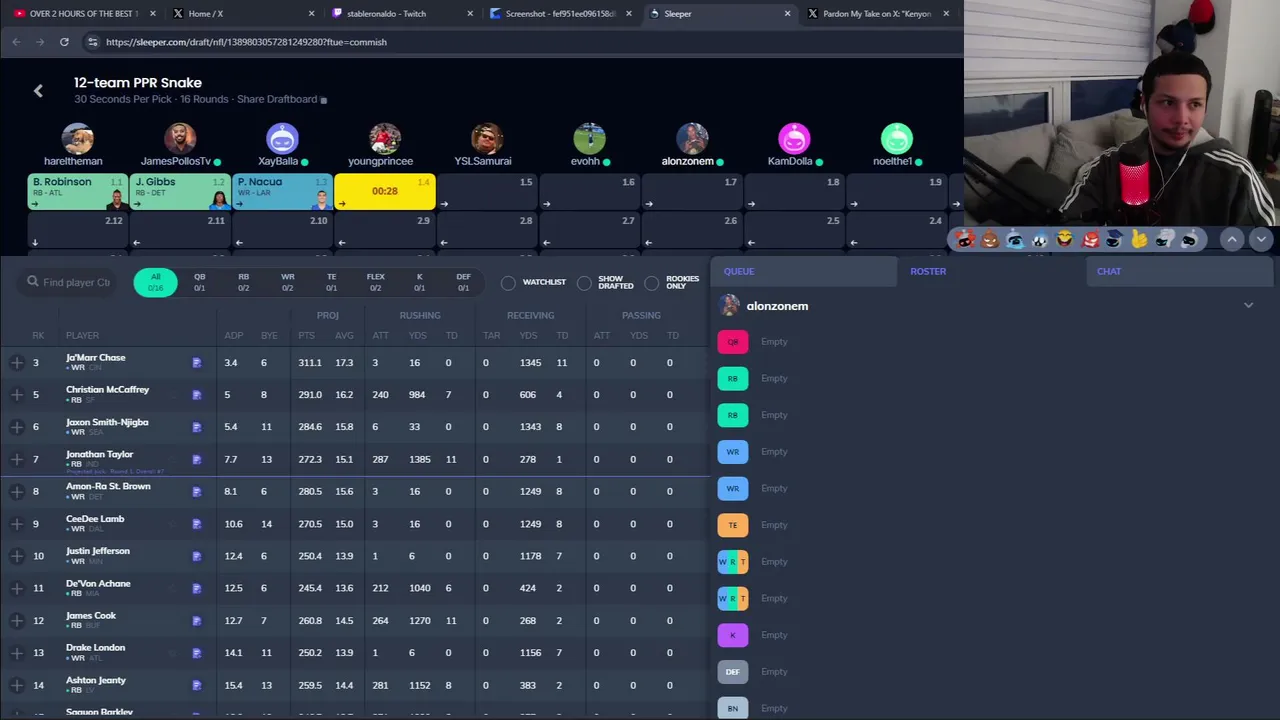Open Ja'Marr Chase player notes icon
The height and width of the screenshot is (720, 1280).
197,363
